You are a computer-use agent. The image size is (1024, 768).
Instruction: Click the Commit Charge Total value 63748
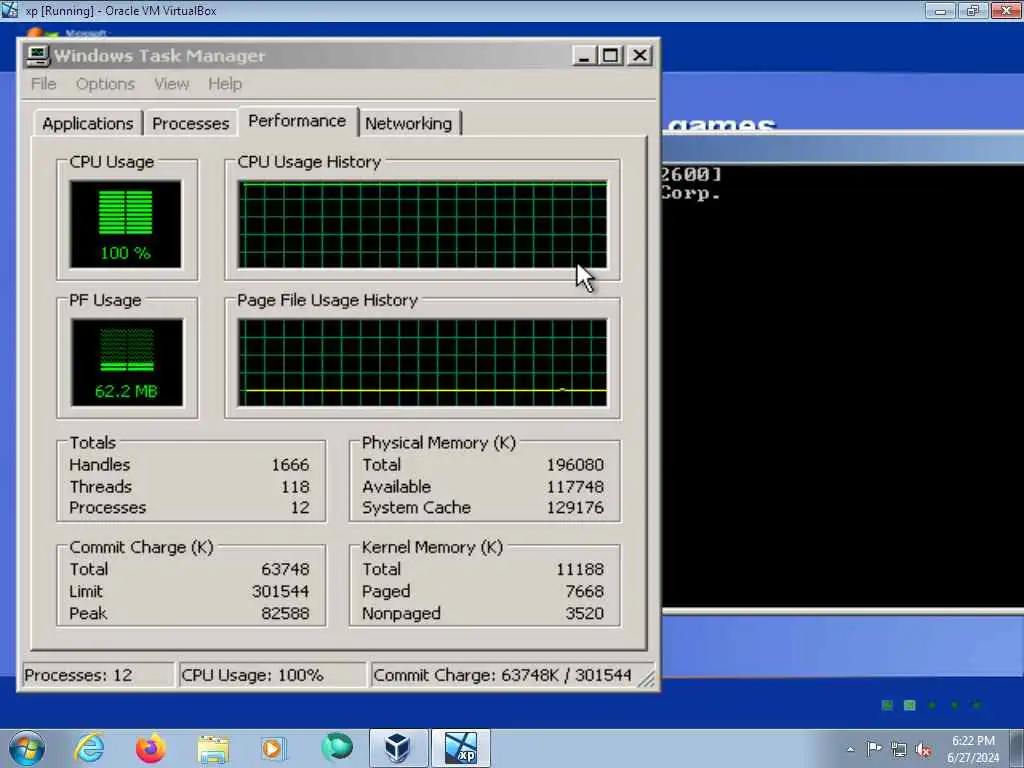point(285,569)
